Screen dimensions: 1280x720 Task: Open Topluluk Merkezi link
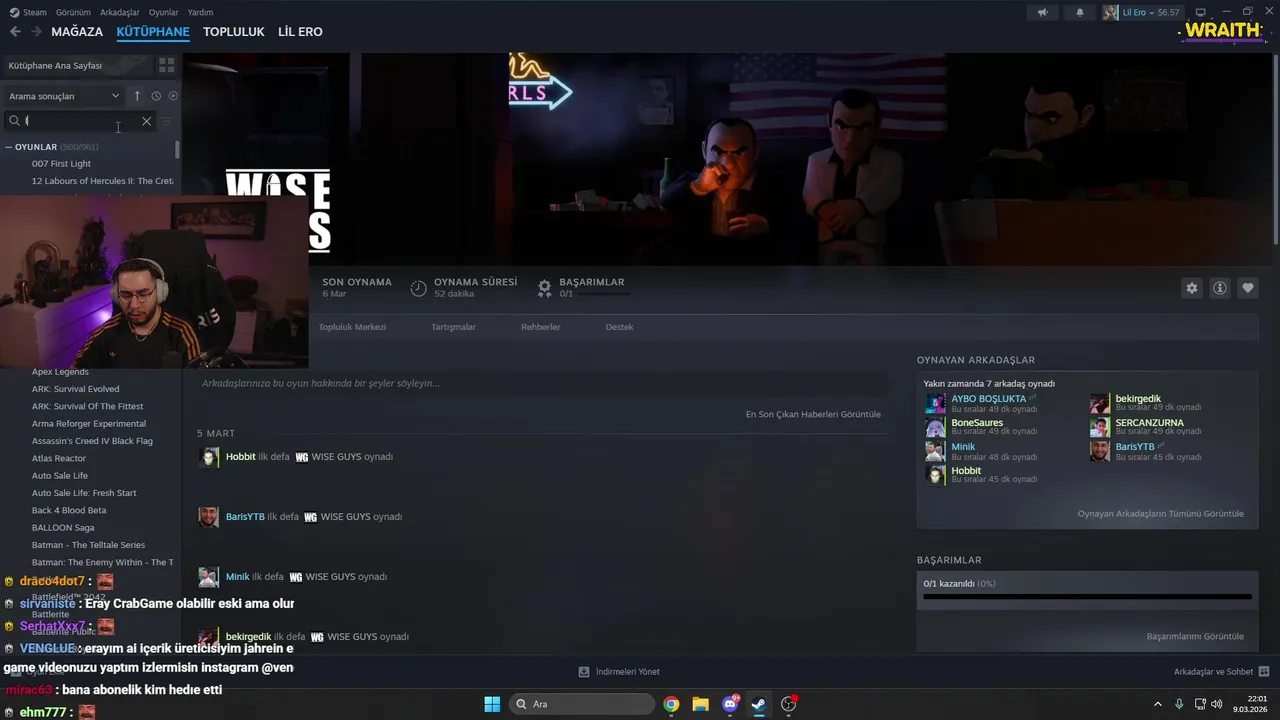(x=352, y=327)
